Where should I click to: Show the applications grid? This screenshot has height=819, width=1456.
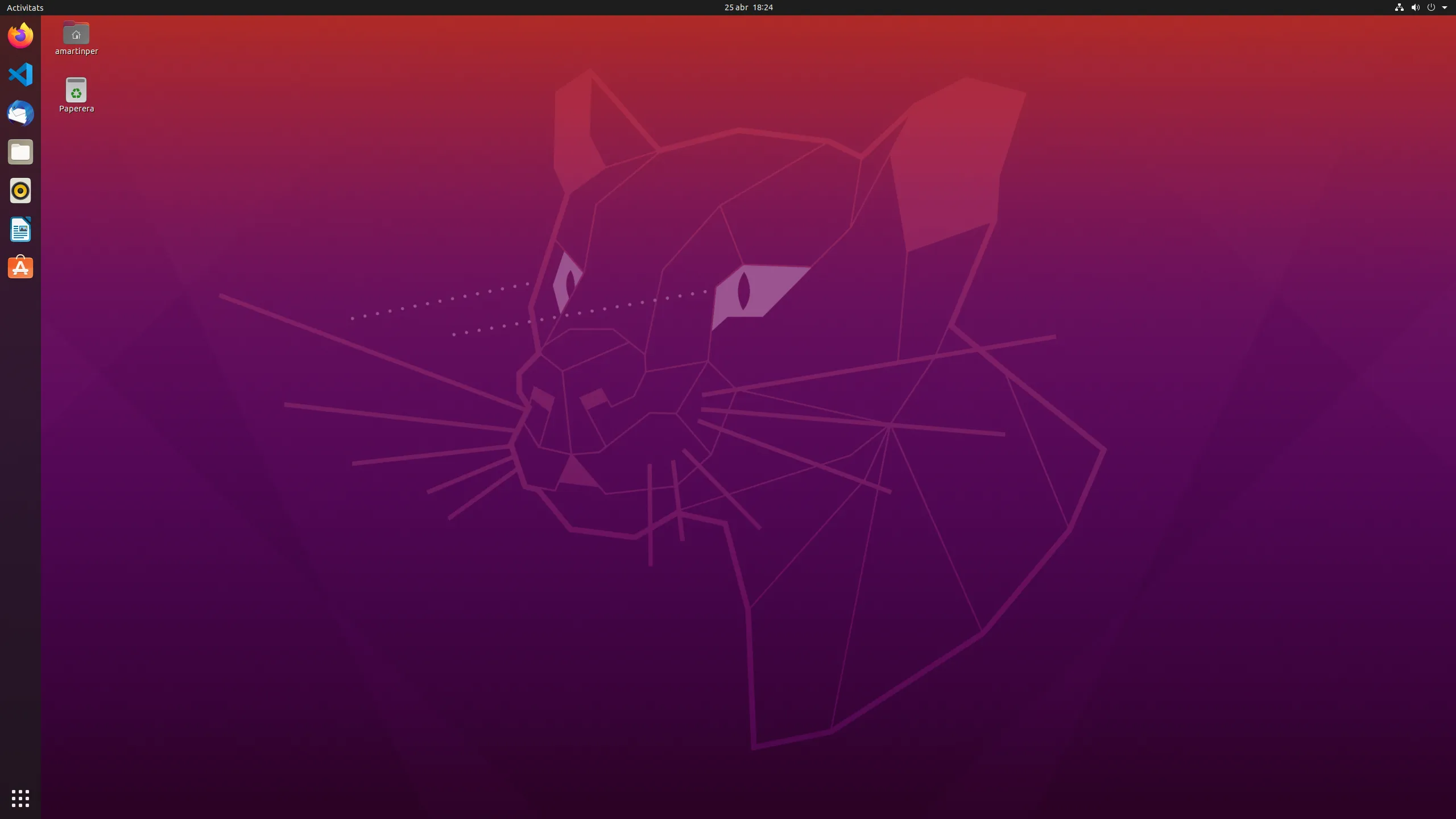point(20,798)
